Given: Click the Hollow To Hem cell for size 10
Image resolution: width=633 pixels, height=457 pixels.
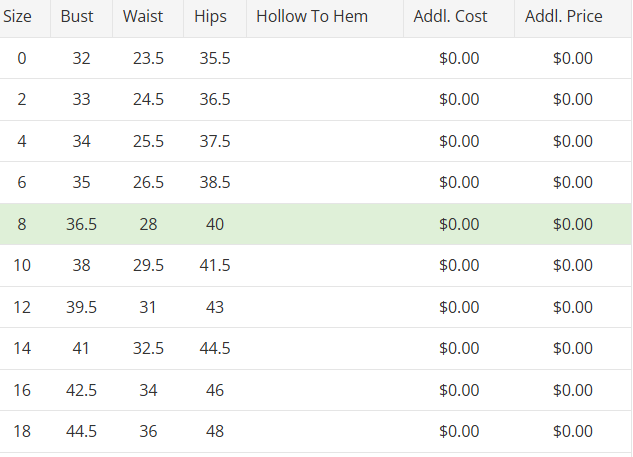Looking at the screenshot, I should 324,266.
